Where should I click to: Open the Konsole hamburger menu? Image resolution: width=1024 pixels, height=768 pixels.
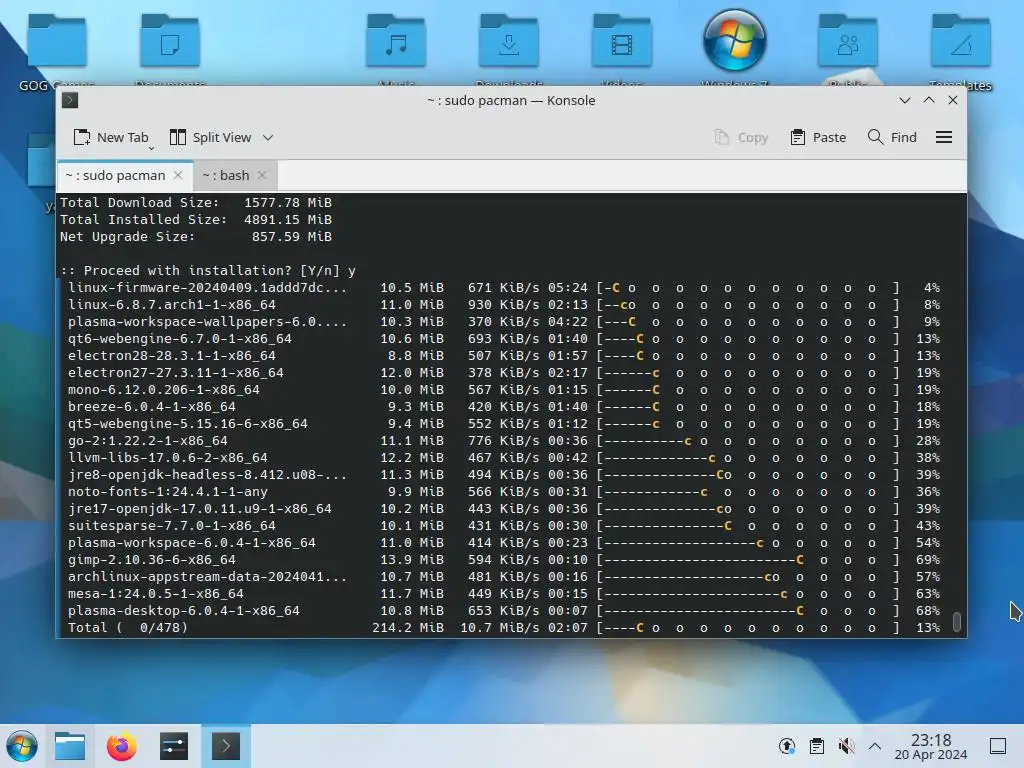coord(944,137)
